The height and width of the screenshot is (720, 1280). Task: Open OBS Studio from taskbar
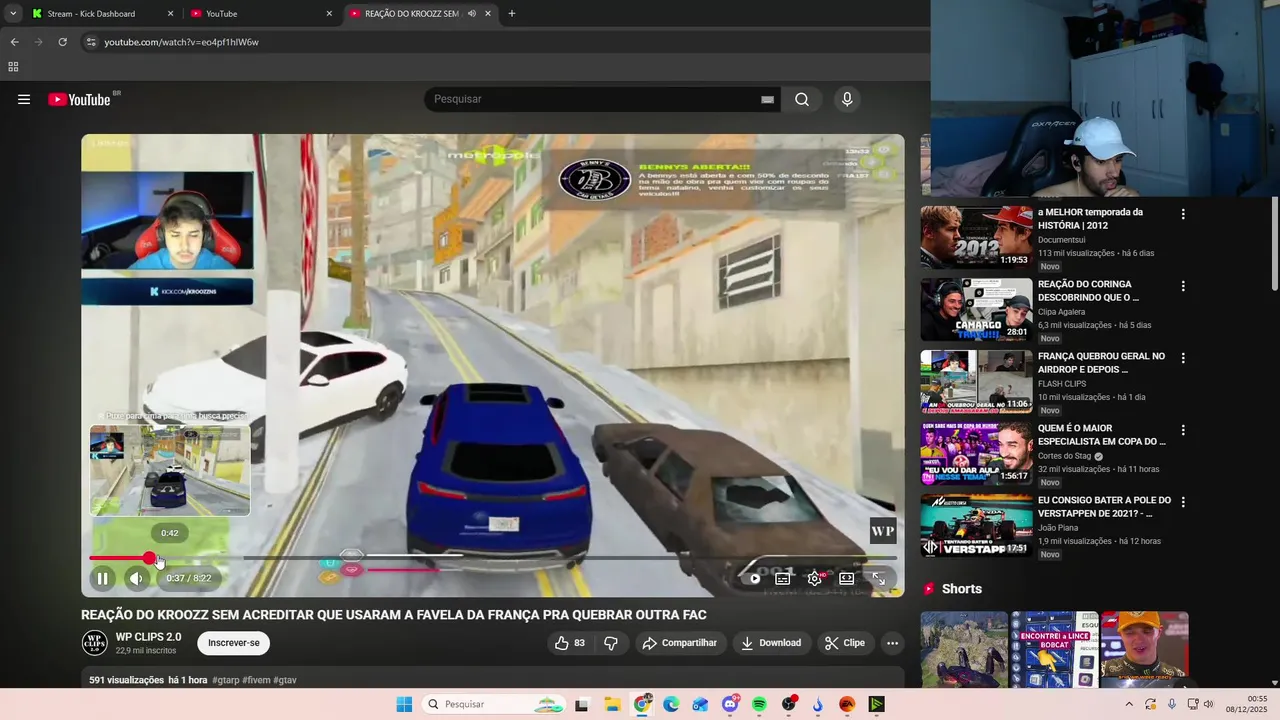(789, 704)
